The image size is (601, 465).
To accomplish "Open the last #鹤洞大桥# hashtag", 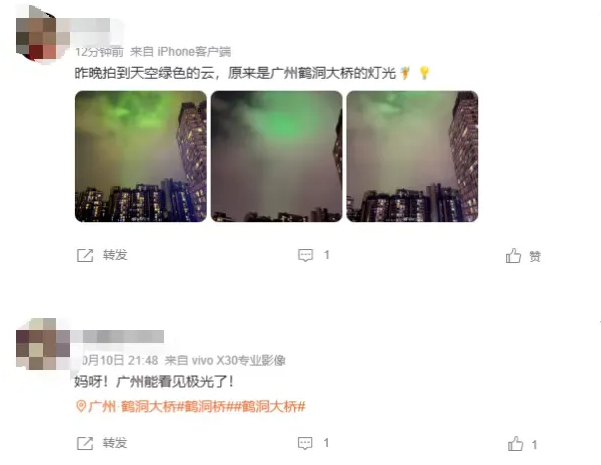I will tap(270, 406).
